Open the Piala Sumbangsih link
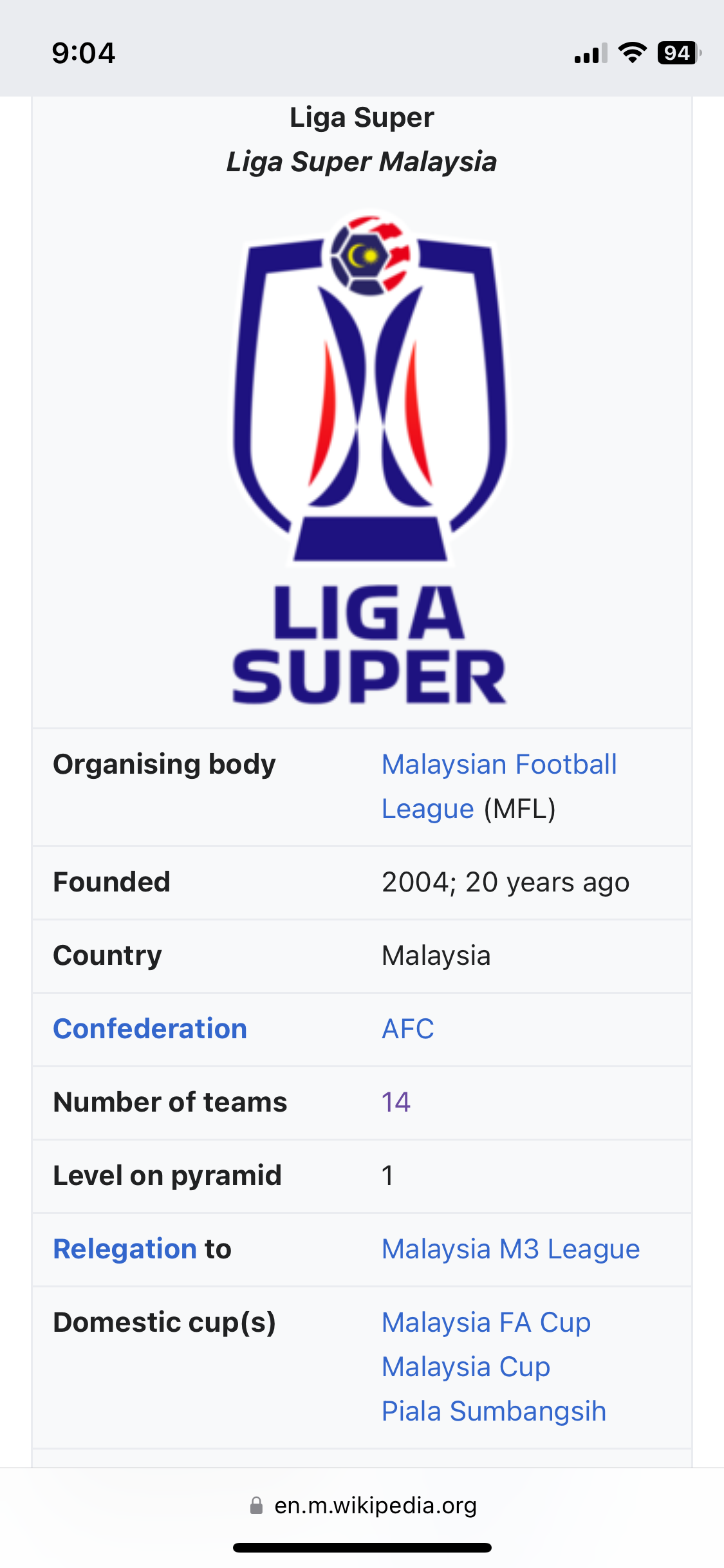Screen dimensions: 724x1568 click(494, 1411)
